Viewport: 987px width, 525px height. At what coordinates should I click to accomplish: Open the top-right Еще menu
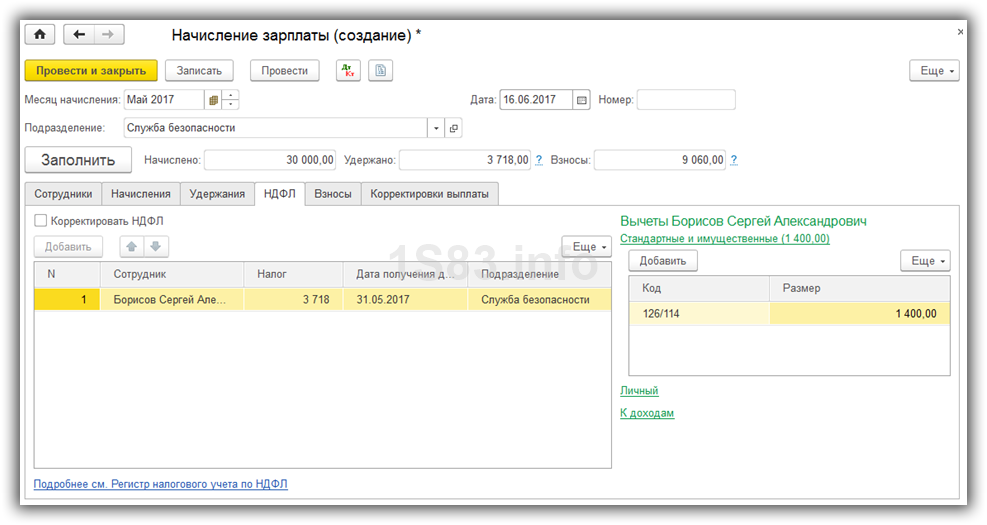(934, 71)
